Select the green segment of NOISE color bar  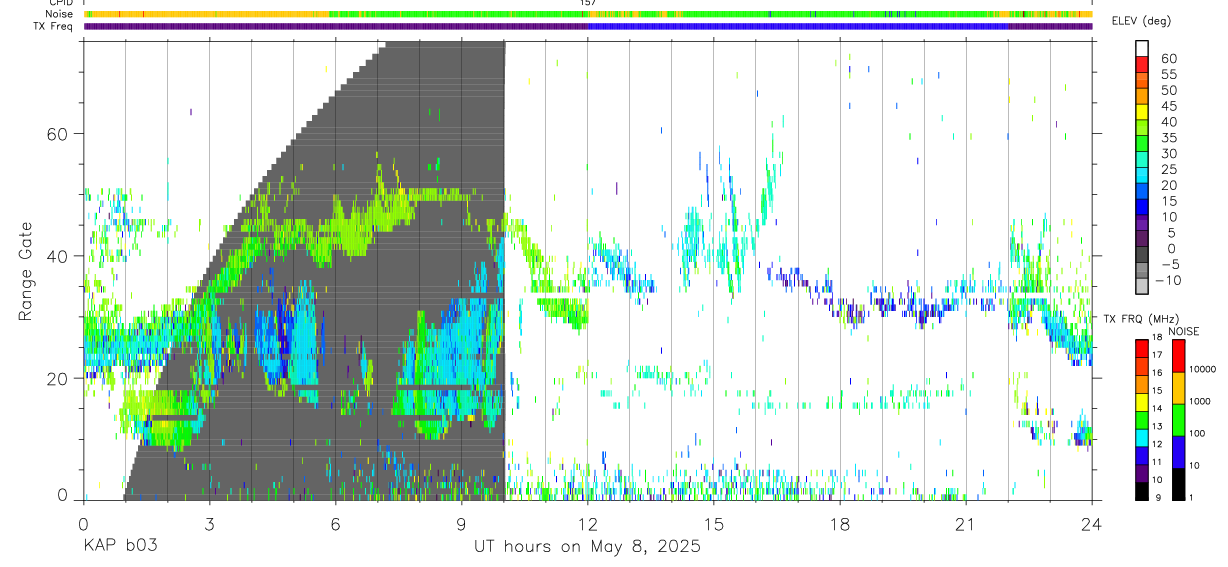click(x=1178, y=418)
